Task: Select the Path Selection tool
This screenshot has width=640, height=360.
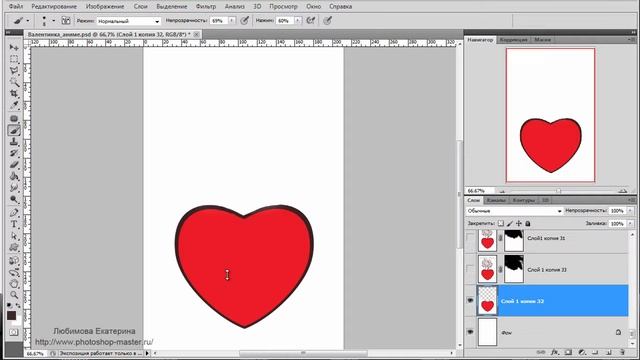Action: pyautogui.click(x=14, y=236)
